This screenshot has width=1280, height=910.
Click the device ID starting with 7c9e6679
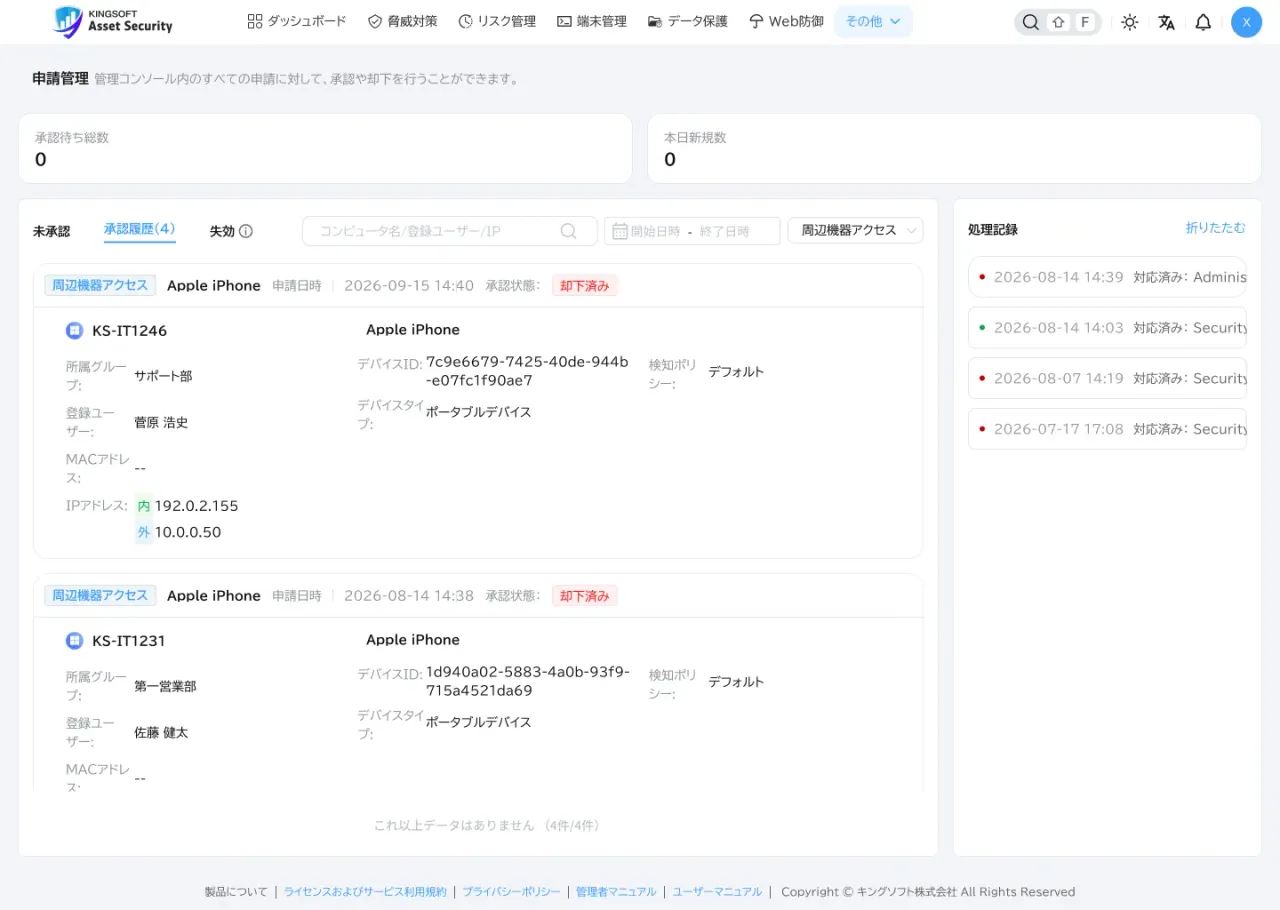pos(527,371)
